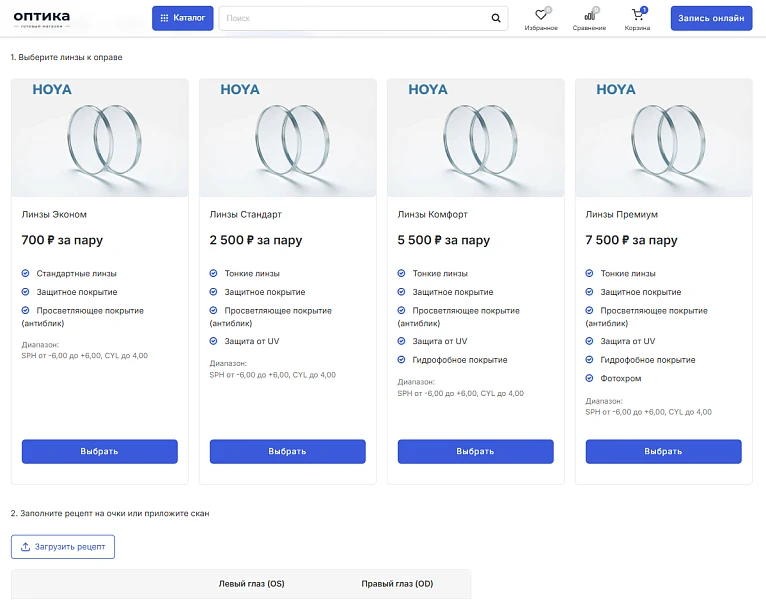Focus the Поиск search field
Viewport: 766px width, 600px height.
(363, 18)
